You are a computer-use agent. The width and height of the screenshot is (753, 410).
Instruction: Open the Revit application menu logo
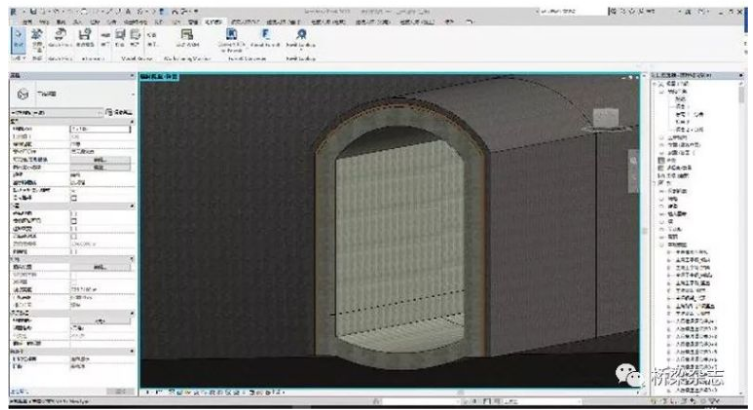click(x=13, y=11)
